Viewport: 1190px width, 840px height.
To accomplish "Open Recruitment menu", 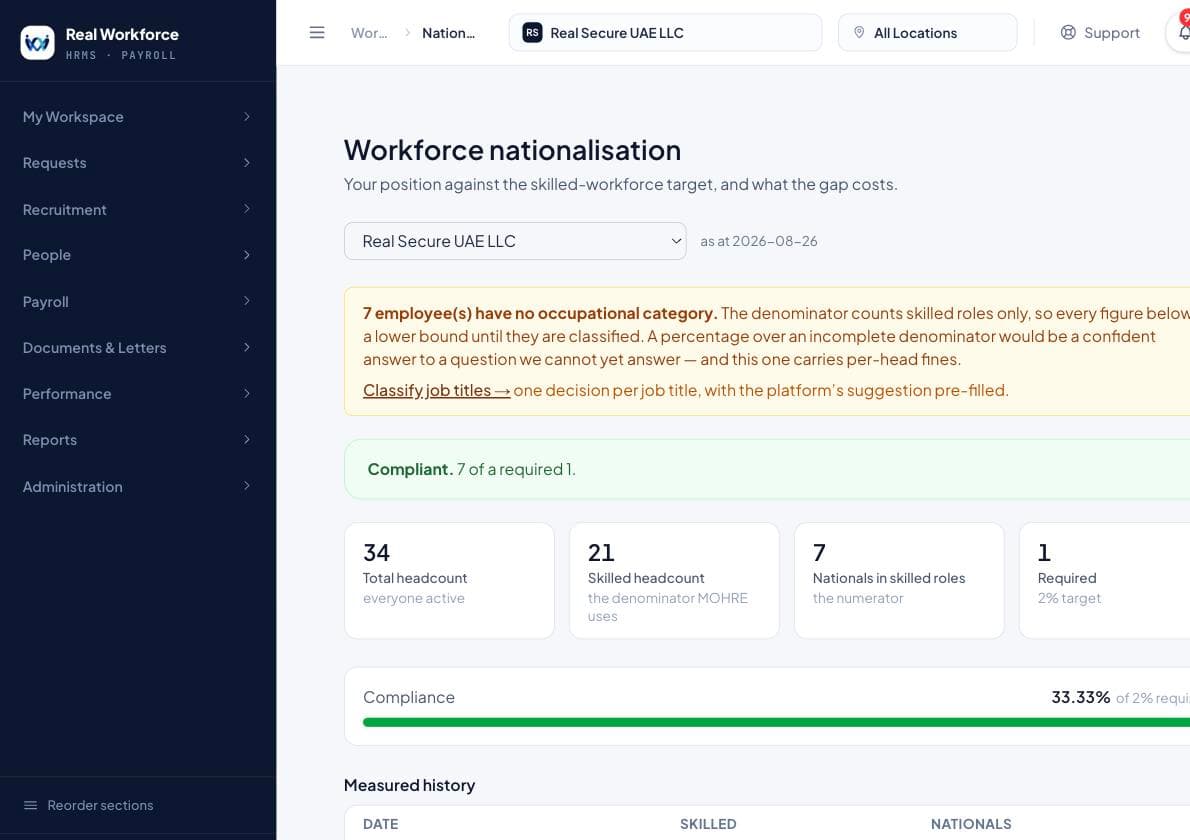I will click(x=137, y=209).
